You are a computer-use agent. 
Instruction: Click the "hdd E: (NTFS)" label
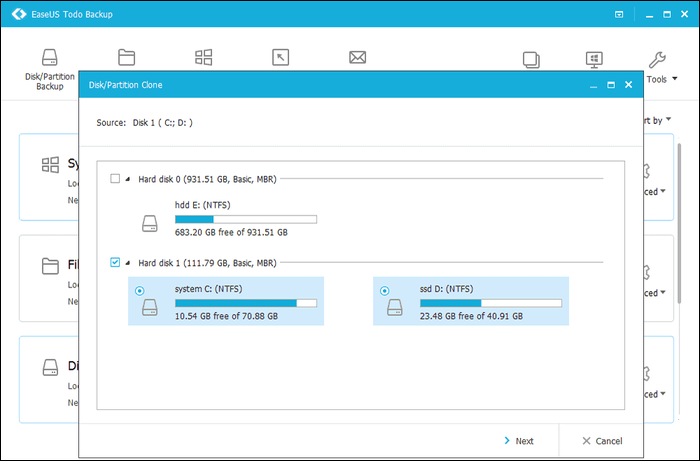pos(203,205)
